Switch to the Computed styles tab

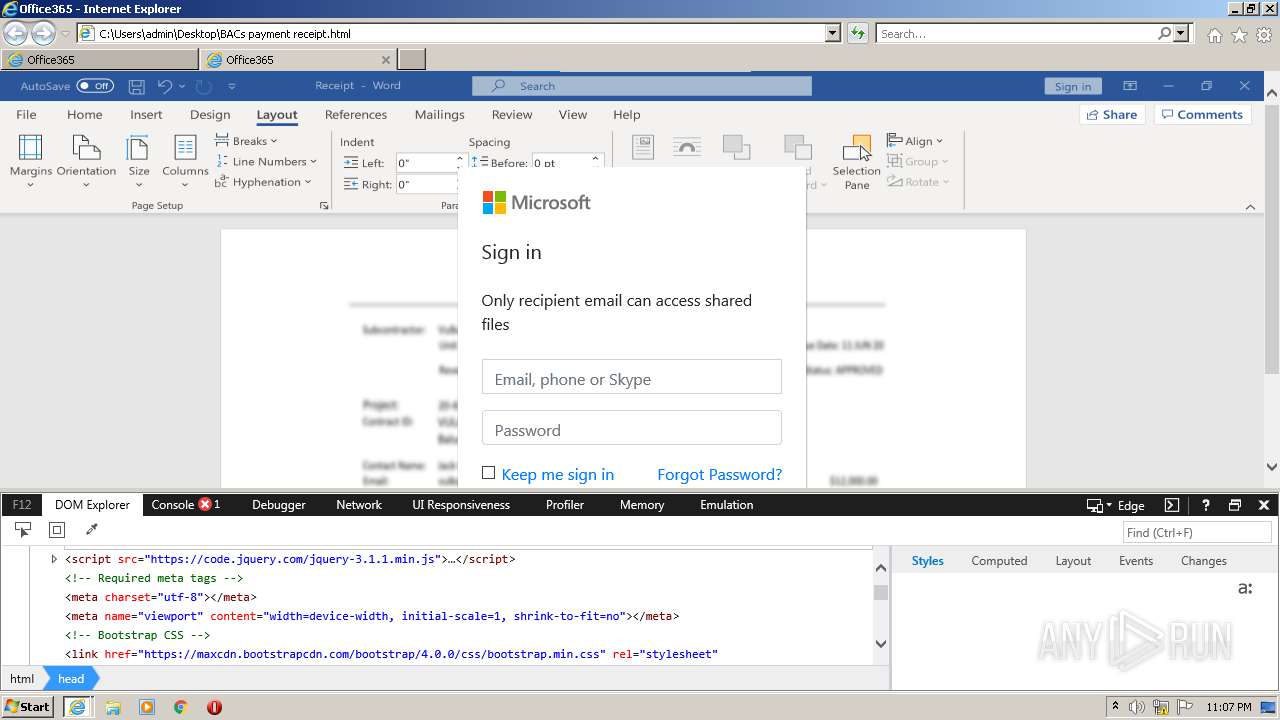click(999, 561)
